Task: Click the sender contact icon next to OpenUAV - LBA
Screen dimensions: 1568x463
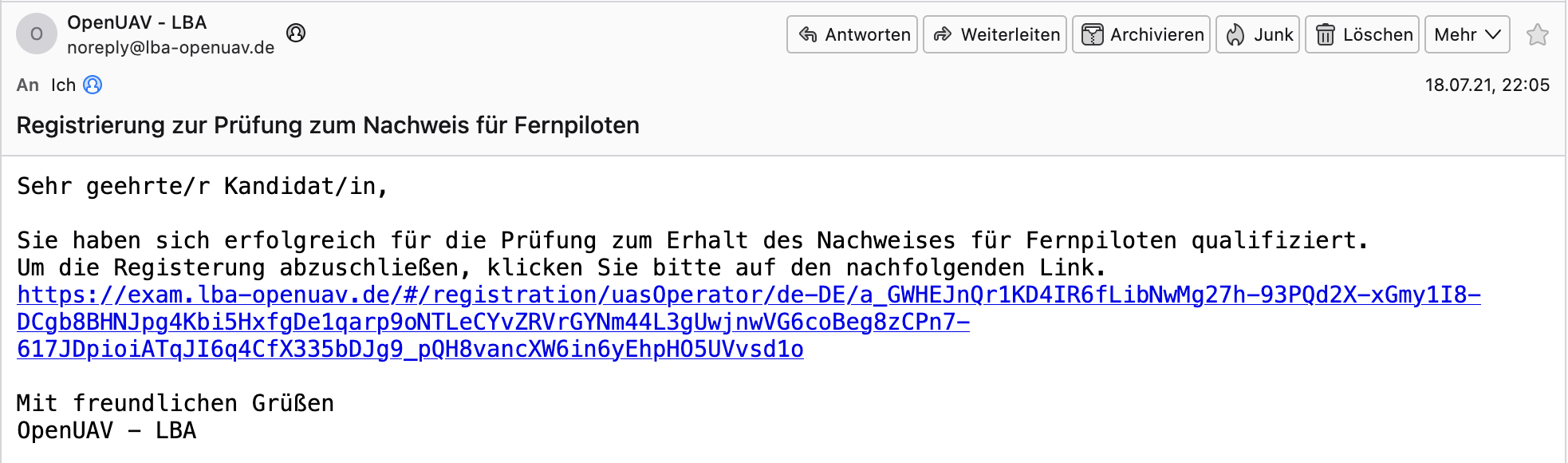Action: 296,33
